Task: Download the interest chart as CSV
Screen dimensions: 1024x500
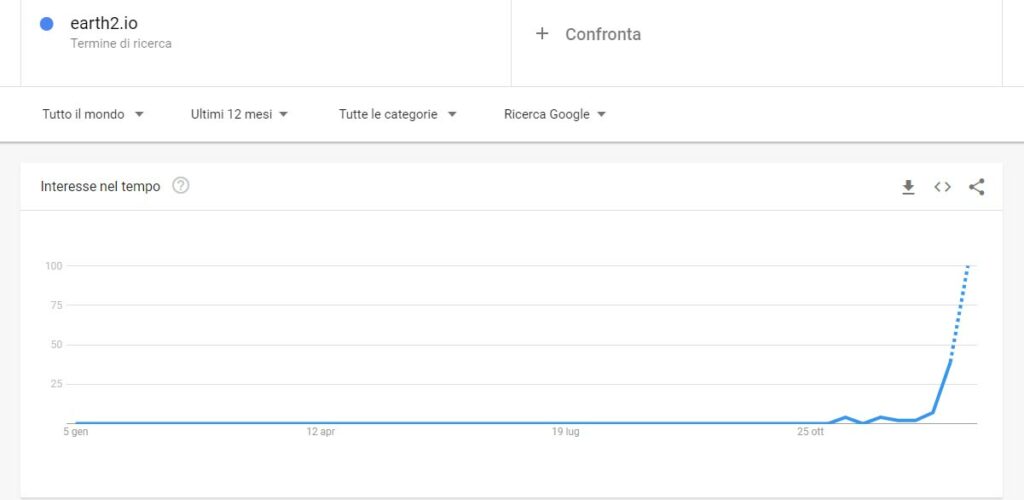Action: [x=908, y=187]
